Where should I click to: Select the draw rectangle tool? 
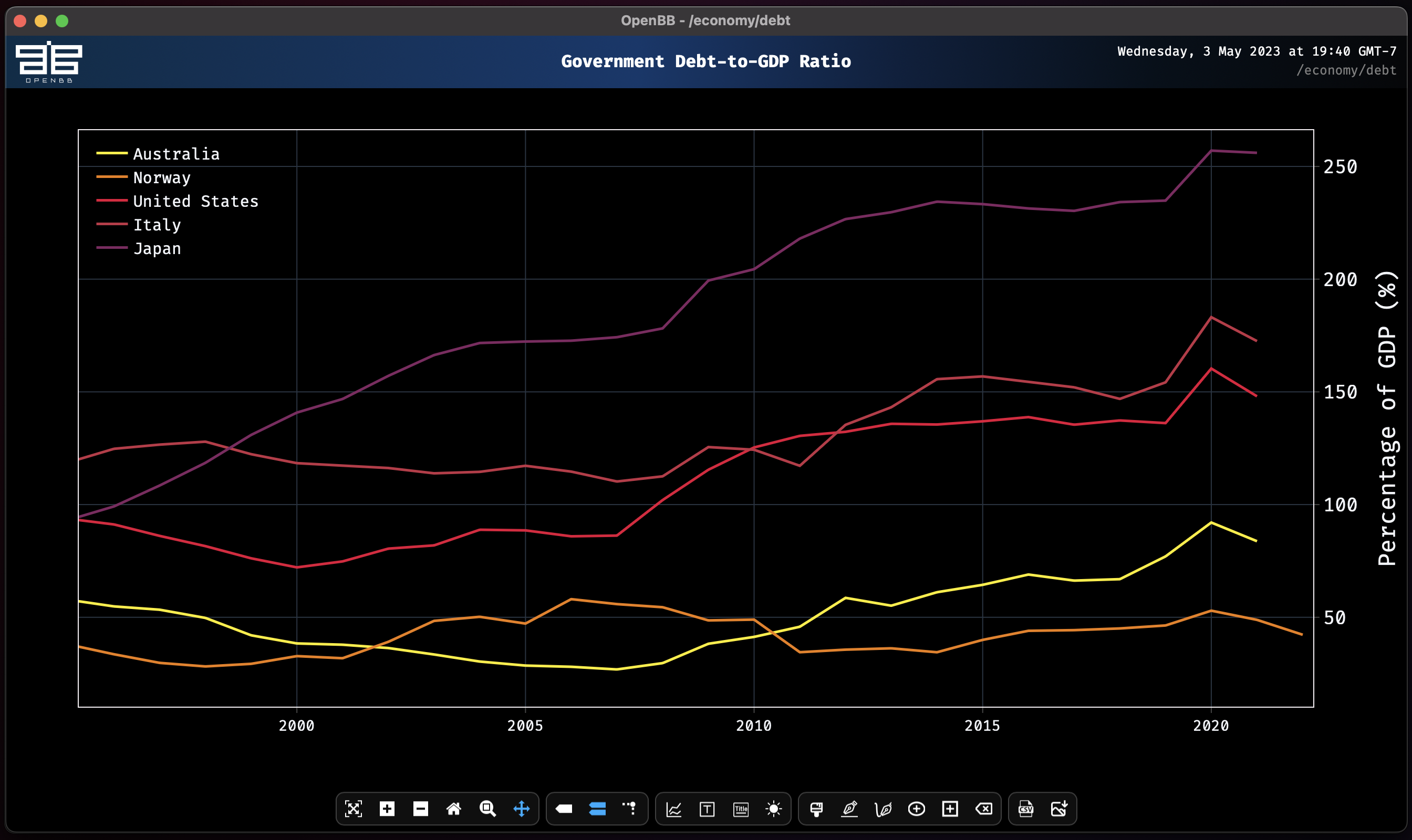pyautogui.click(x=950, y=808)
